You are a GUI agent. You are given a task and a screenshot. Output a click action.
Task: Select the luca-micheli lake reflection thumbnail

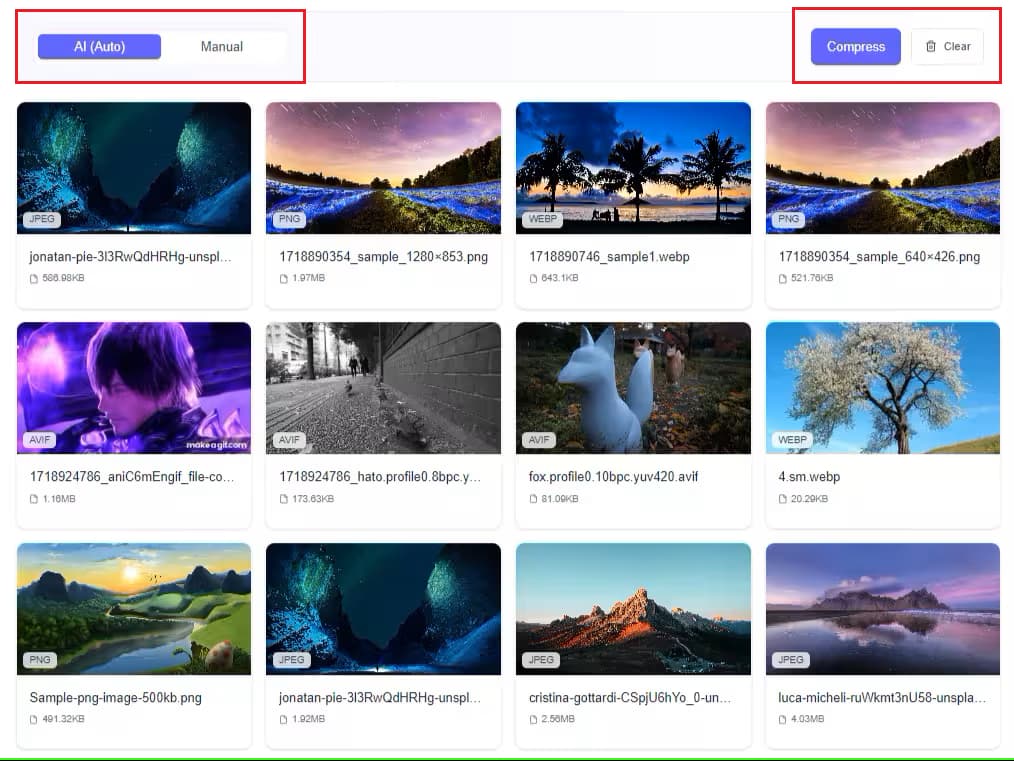883,609
